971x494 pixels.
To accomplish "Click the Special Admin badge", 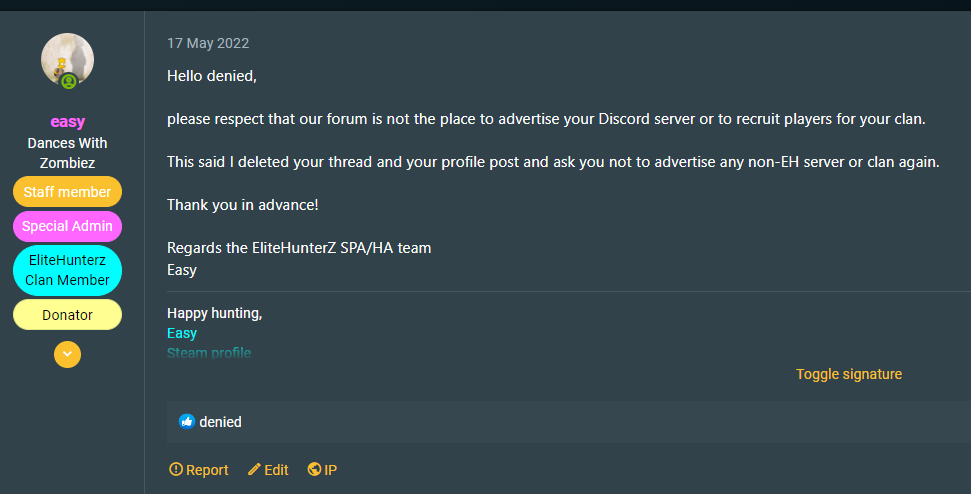I will point(67,226).
